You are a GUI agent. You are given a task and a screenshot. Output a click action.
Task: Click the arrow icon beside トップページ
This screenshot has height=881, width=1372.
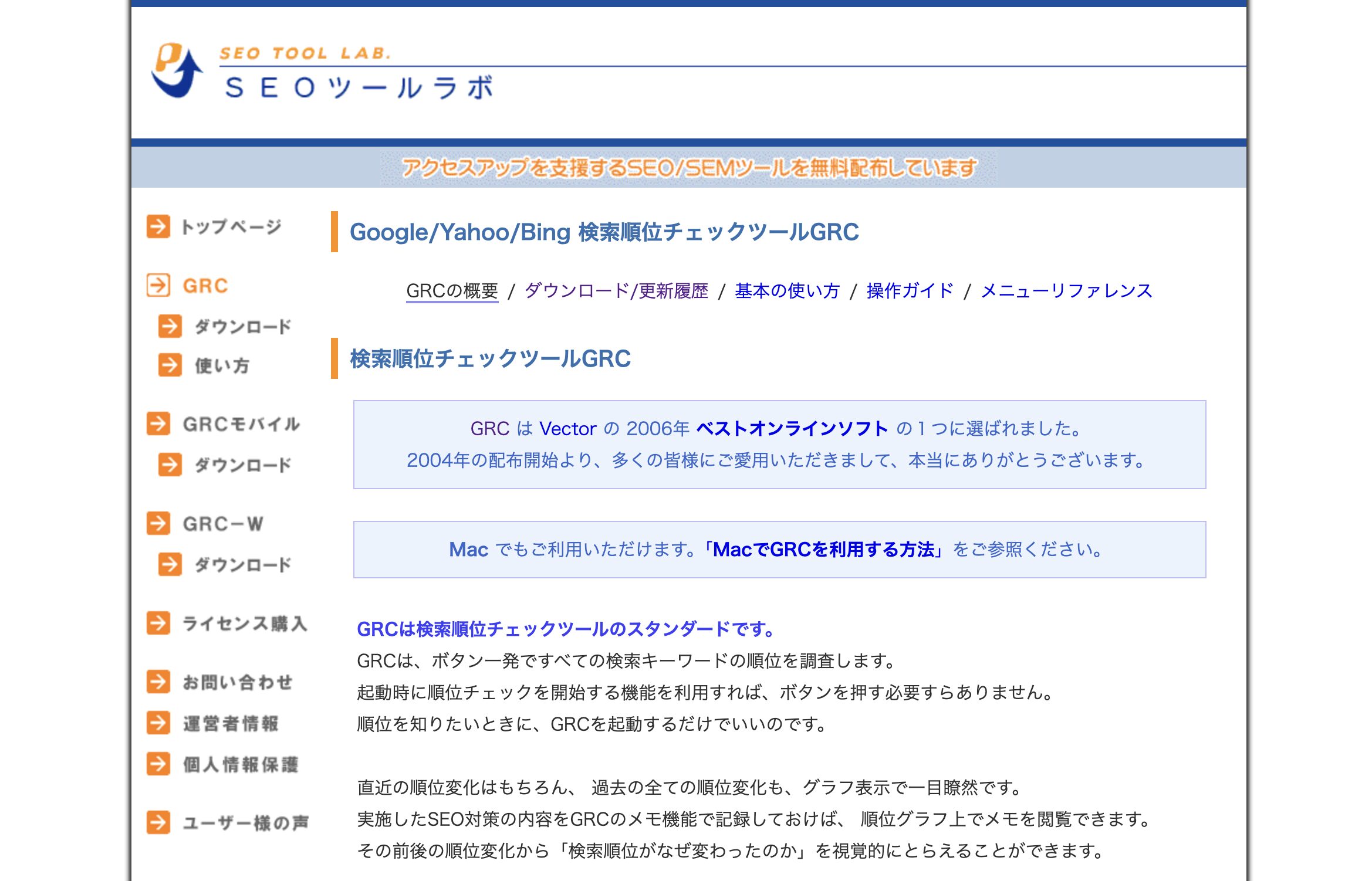[158, 226]
